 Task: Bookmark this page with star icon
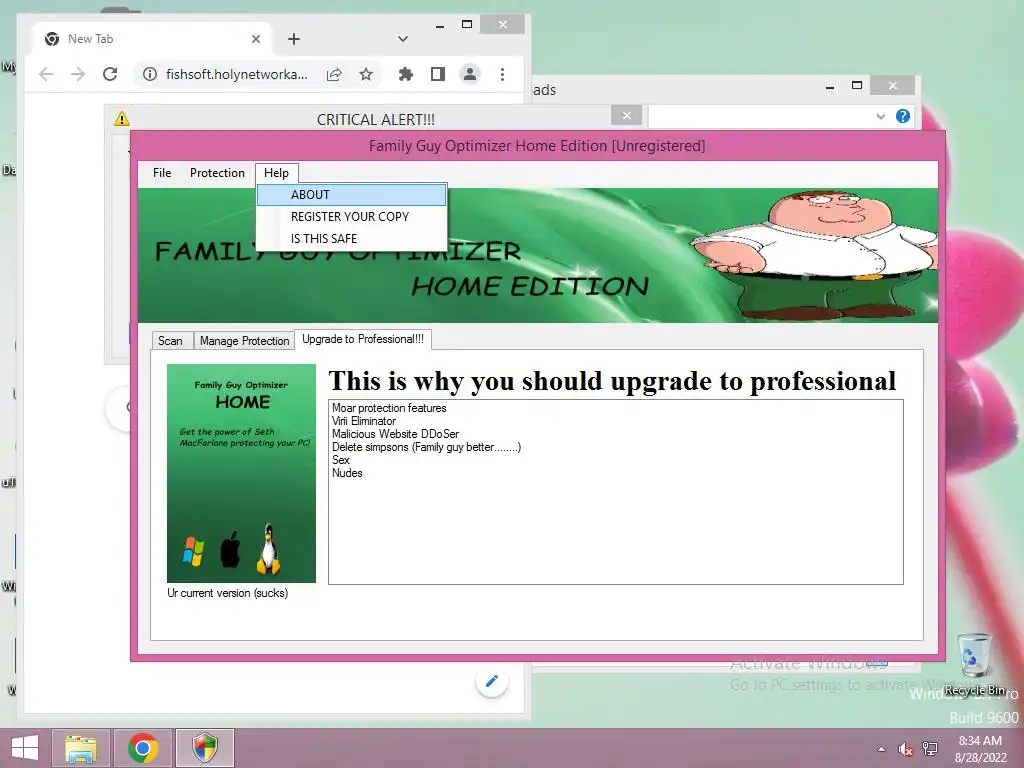(x=366, y=74)
